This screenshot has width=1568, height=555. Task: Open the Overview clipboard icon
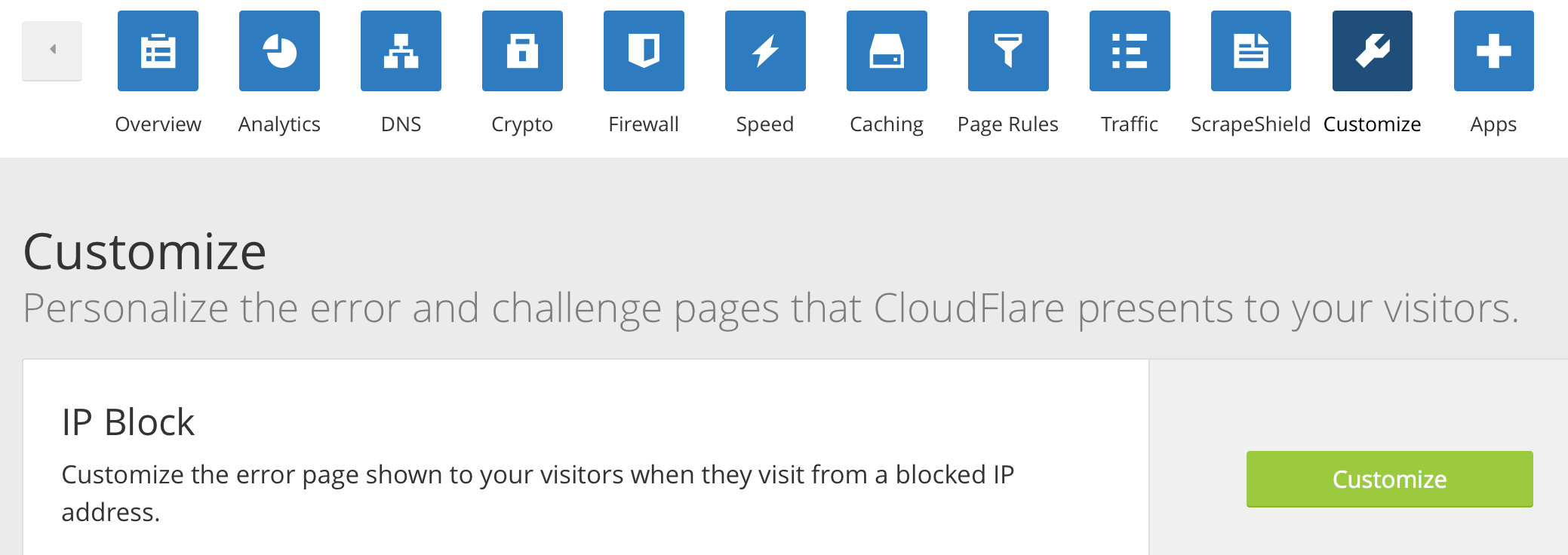click(158, 51)
